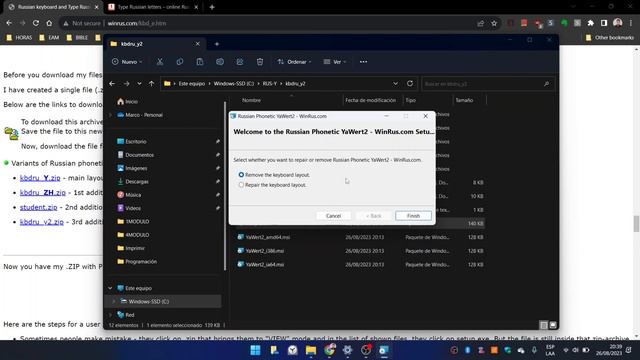Open Inicio in Explorer sidebar
This screenshot has height=360, width=640.
click(128, 101)
